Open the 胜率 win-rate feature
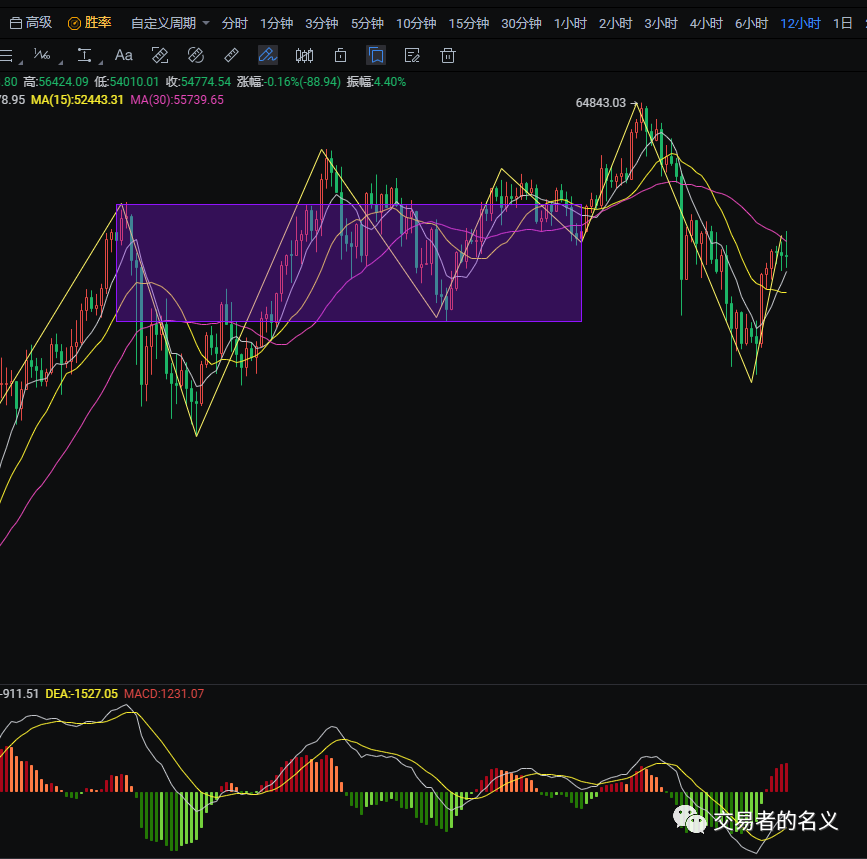 point(90,23)
